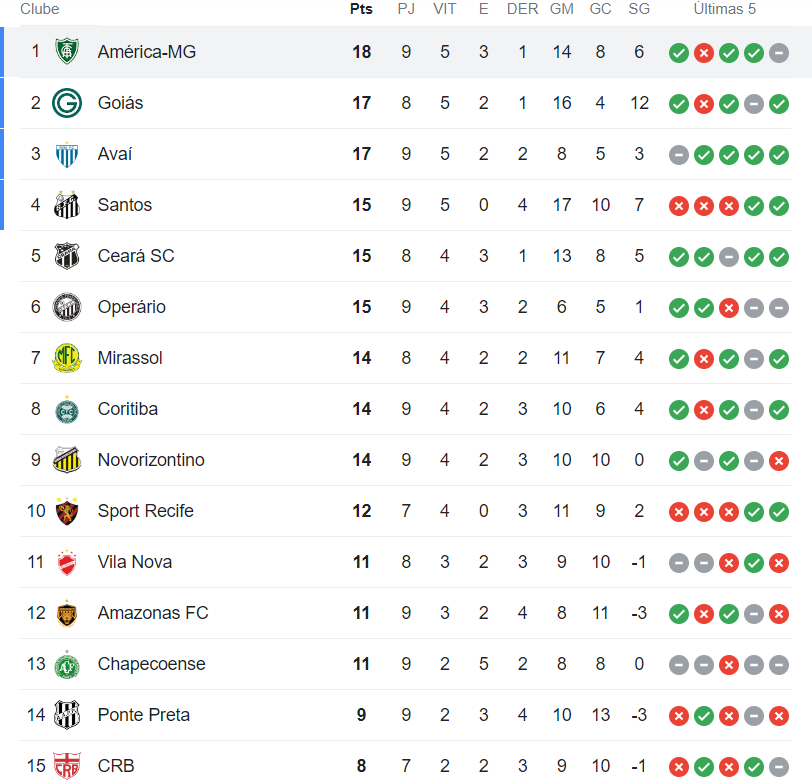Click the CRB red shield logo
The width and height of the screenshot is (812, 782).
tap(67, 766)
